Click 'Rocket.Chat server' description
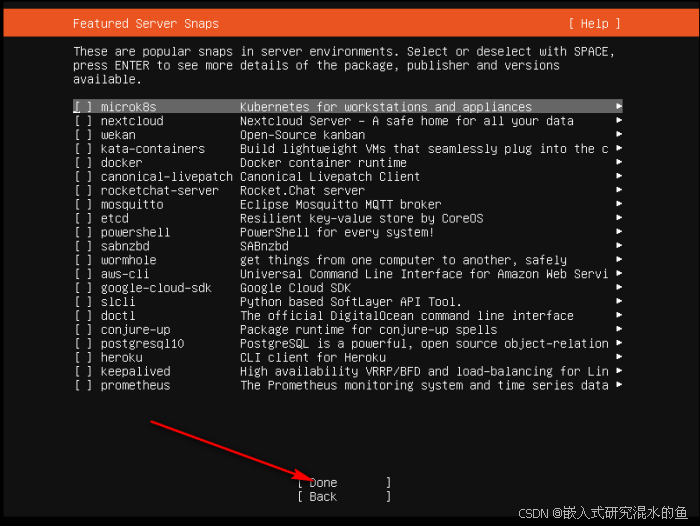The width and height of the screenshot is (700, 527). point(302,191)
